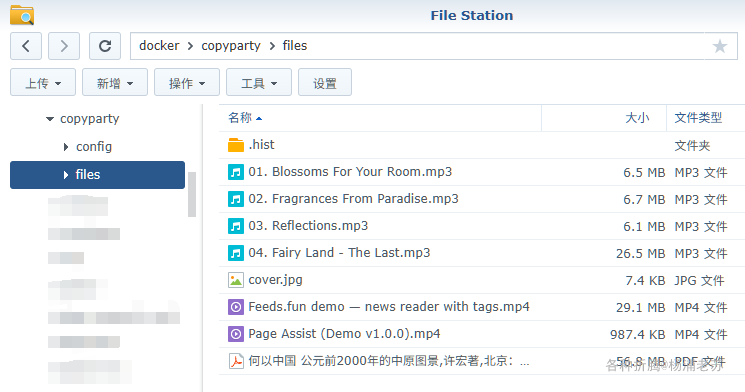Click the folder tree vertical scrollbar

192,194
